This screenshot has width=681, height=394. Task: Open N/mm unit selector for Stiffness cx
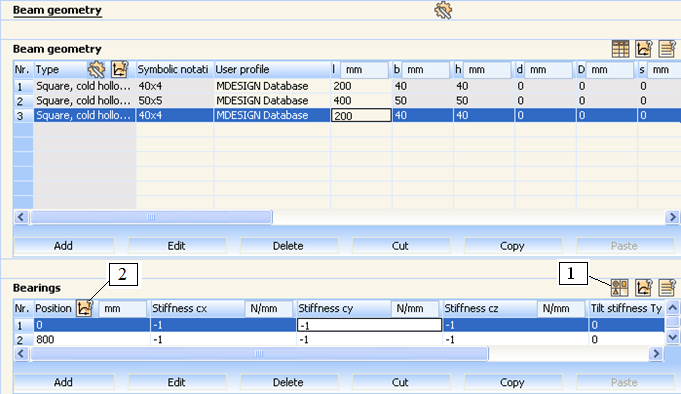269,308
